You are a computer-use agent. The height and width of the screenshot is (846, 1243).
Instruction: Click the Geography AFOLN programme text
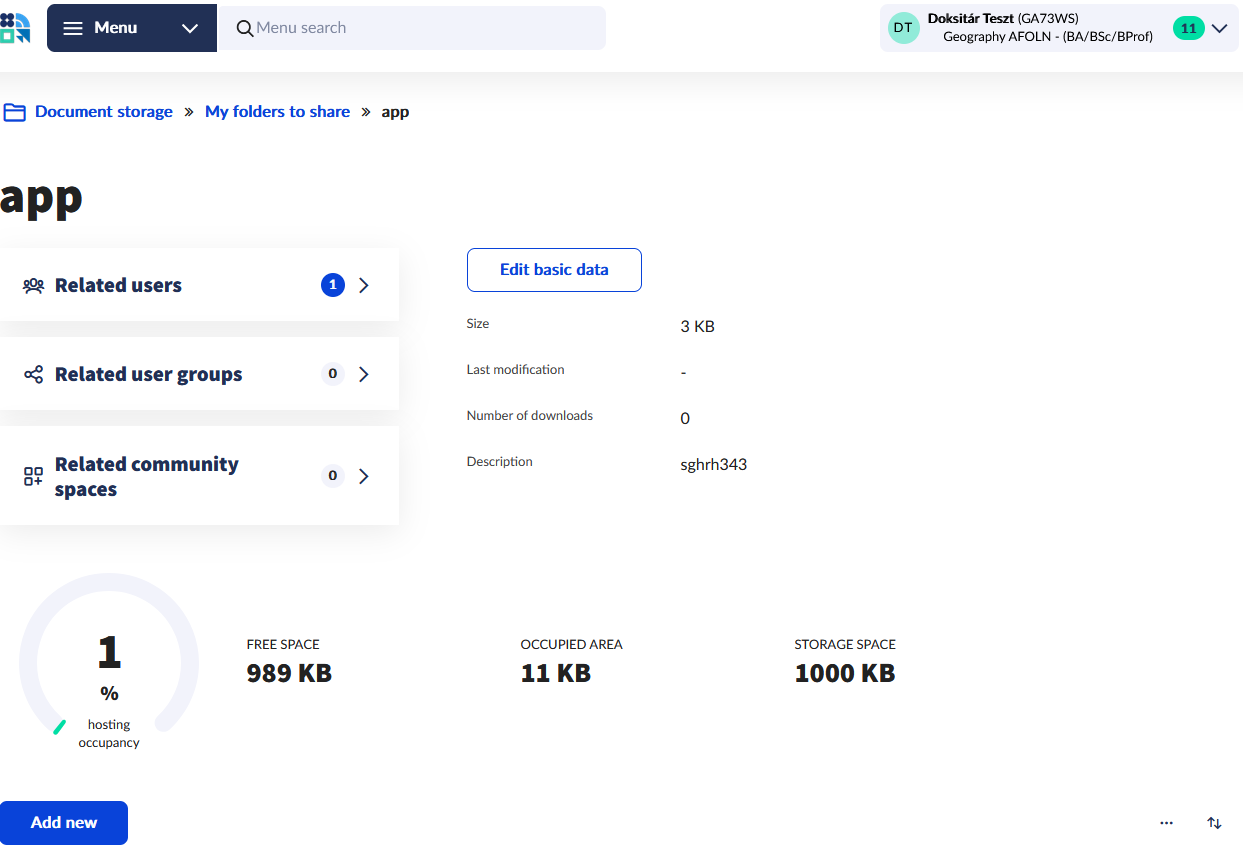pyautogui.click(x=1048, y=37)
